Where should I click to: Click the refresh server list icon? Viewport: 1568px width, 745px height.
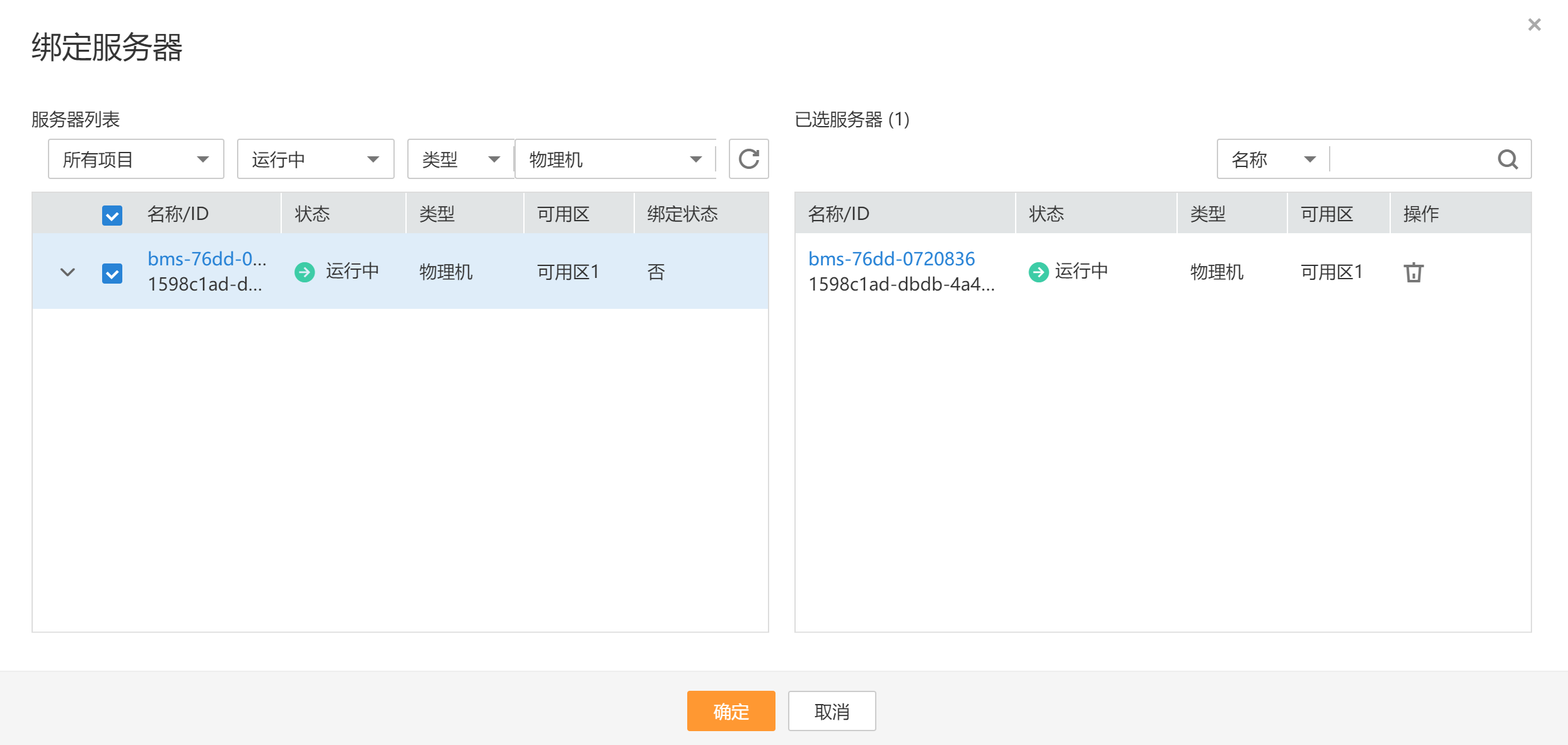748,159
